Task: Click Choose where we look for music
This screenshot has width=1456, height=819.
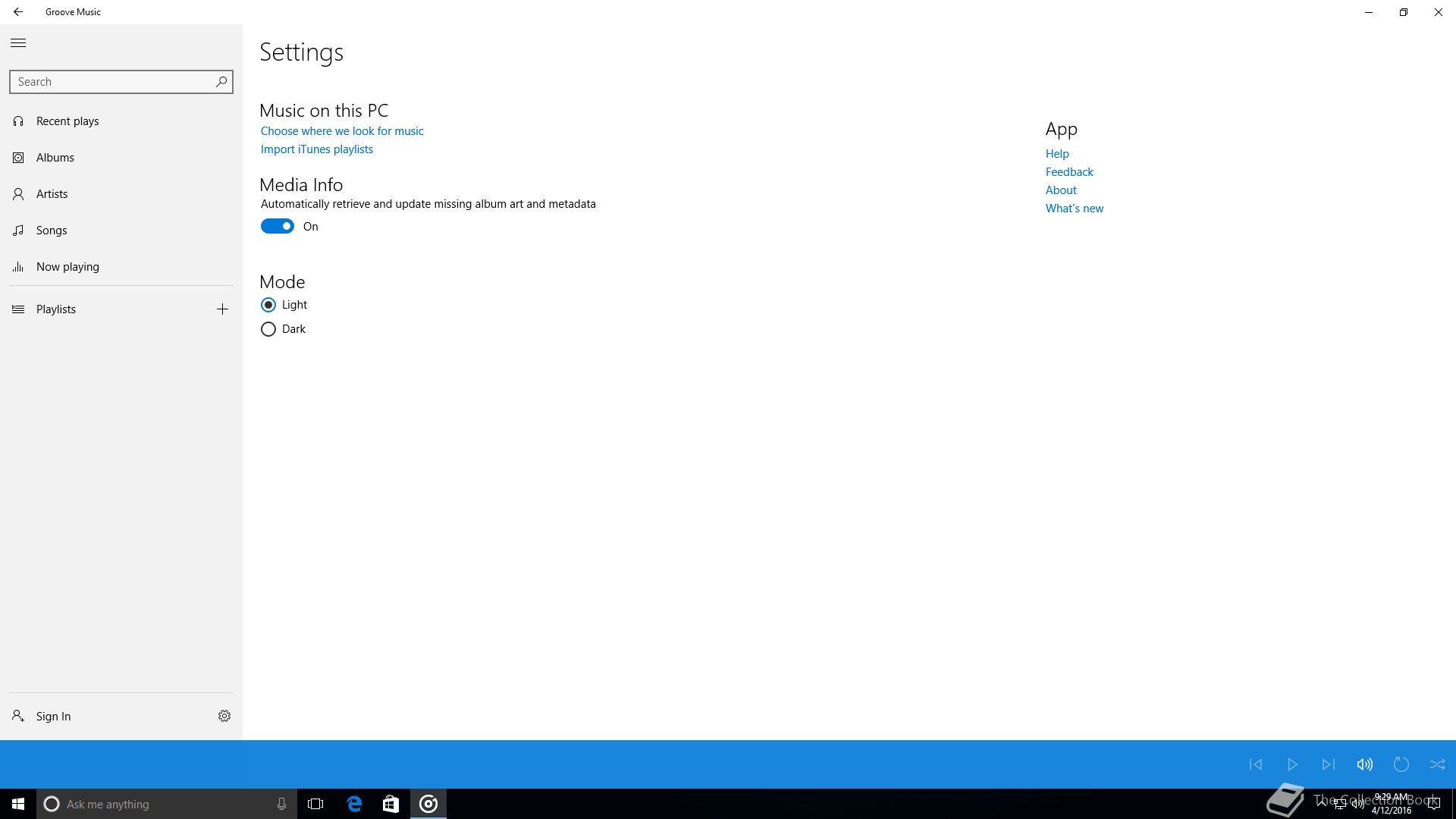Action: 342,131
